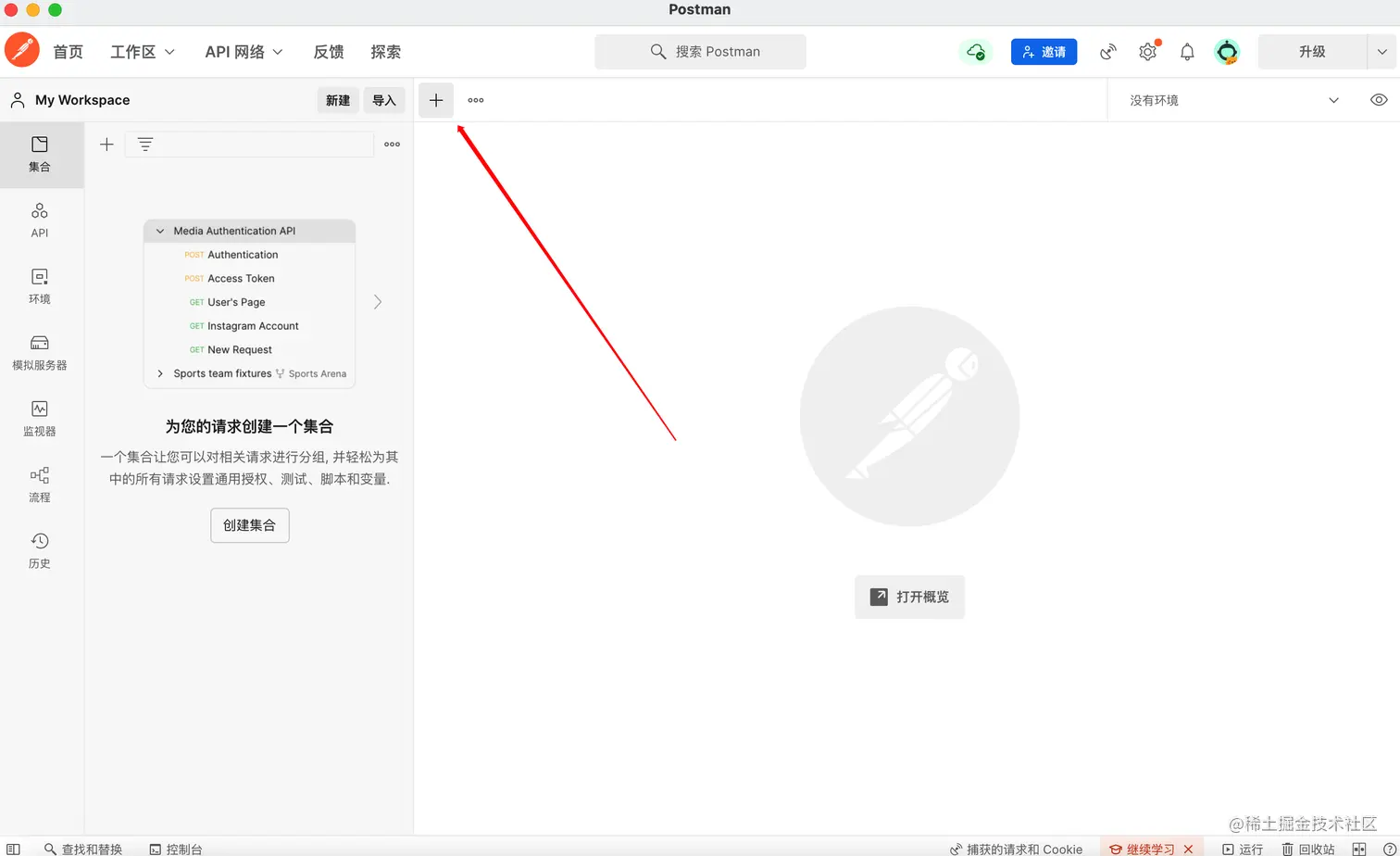
Task: Click the 导入 import button
Action: [x=384, y=100]
